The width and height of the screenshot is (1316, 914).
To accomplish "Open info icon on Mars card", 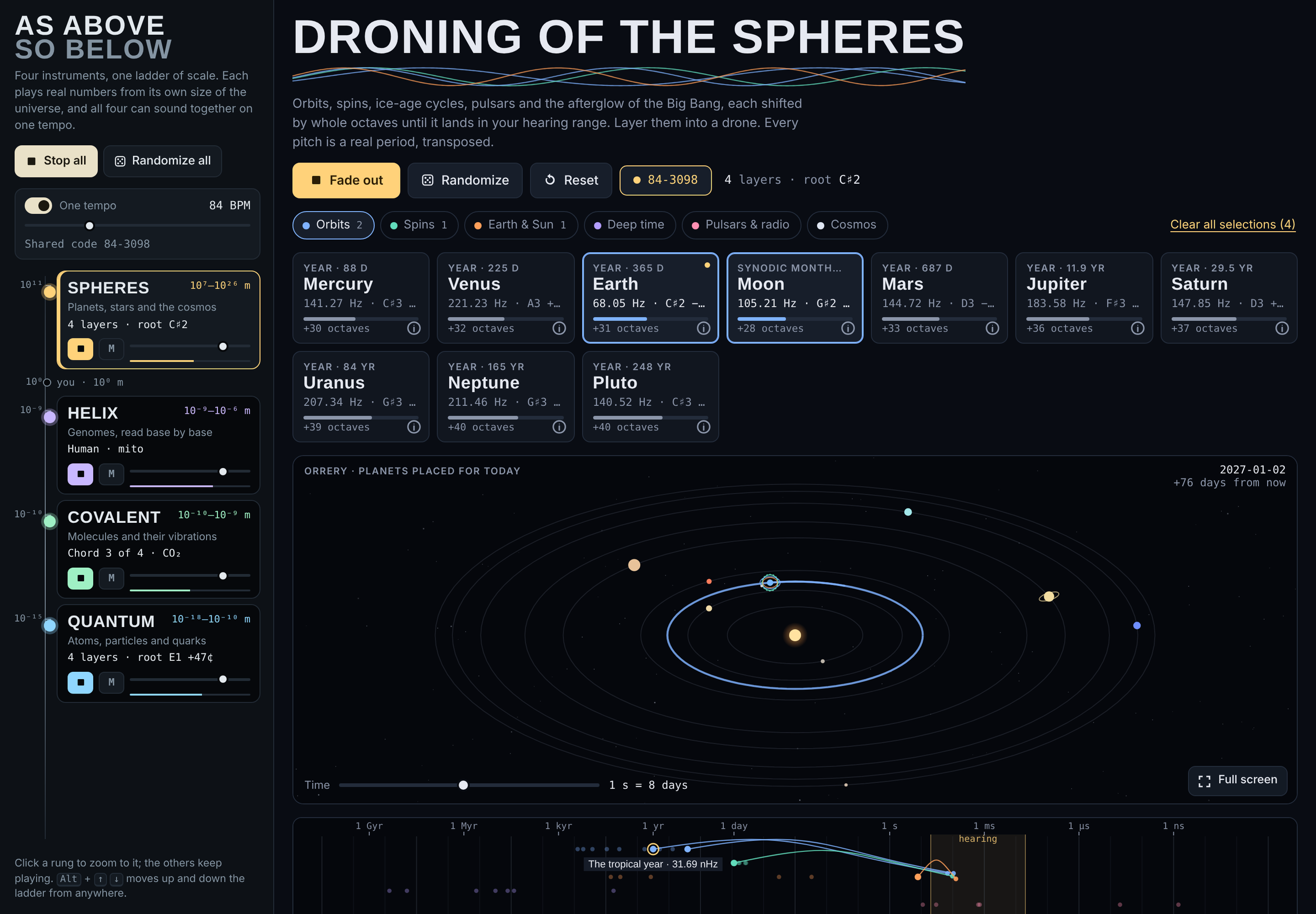I will click(x=993, y=328).
